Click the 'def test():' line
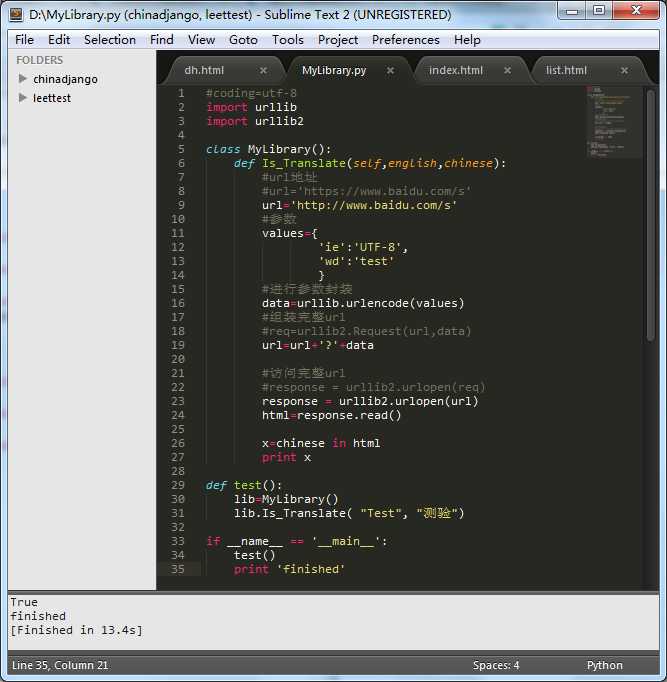 point(244,485)
